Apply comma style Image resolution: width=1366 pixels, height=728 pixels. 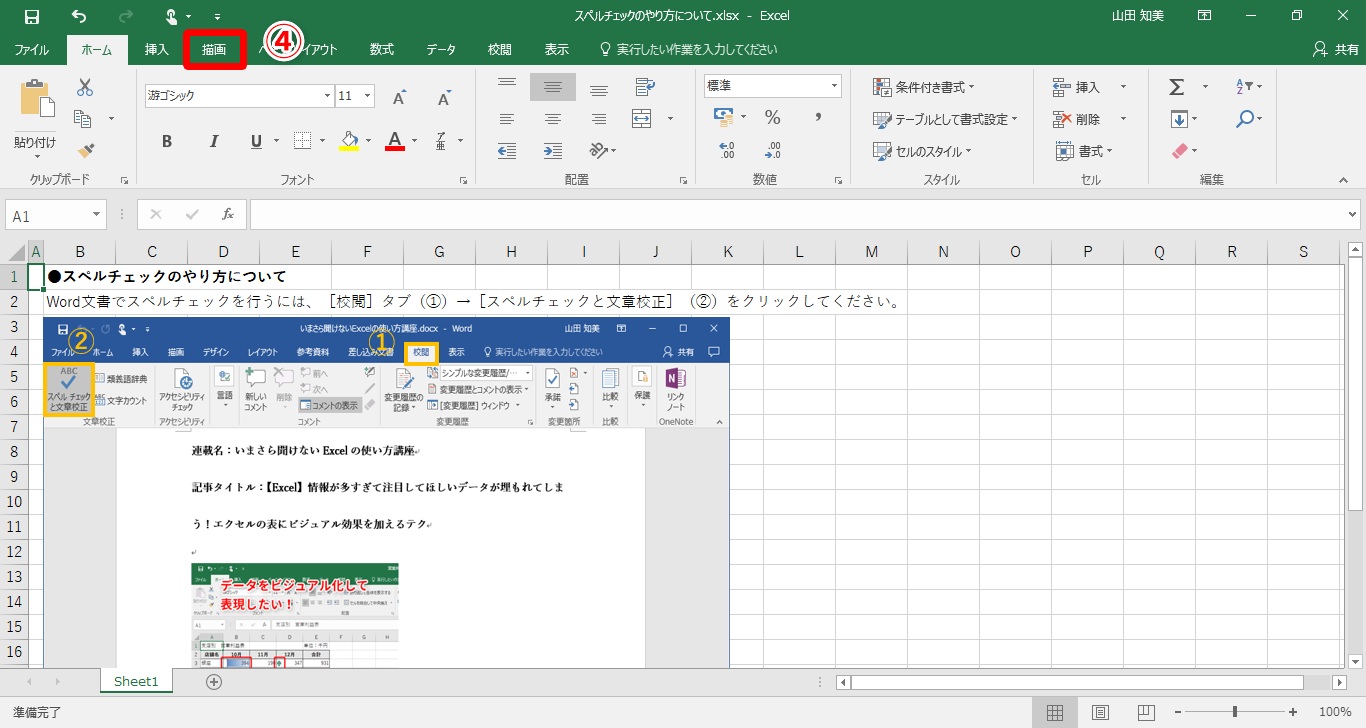[818, 118]
